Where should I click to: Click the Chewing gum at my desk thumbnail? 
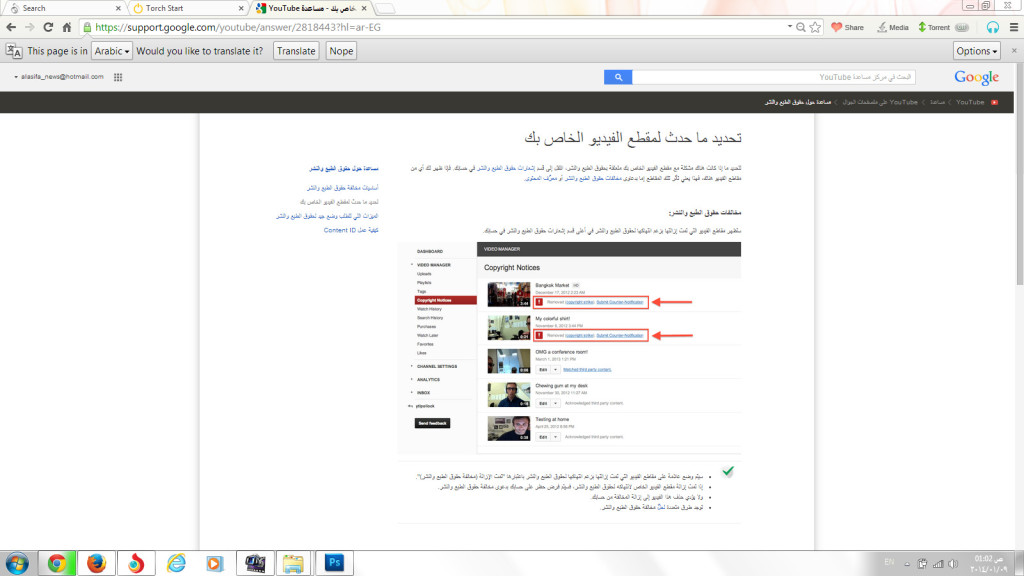(x=509, y=394)
